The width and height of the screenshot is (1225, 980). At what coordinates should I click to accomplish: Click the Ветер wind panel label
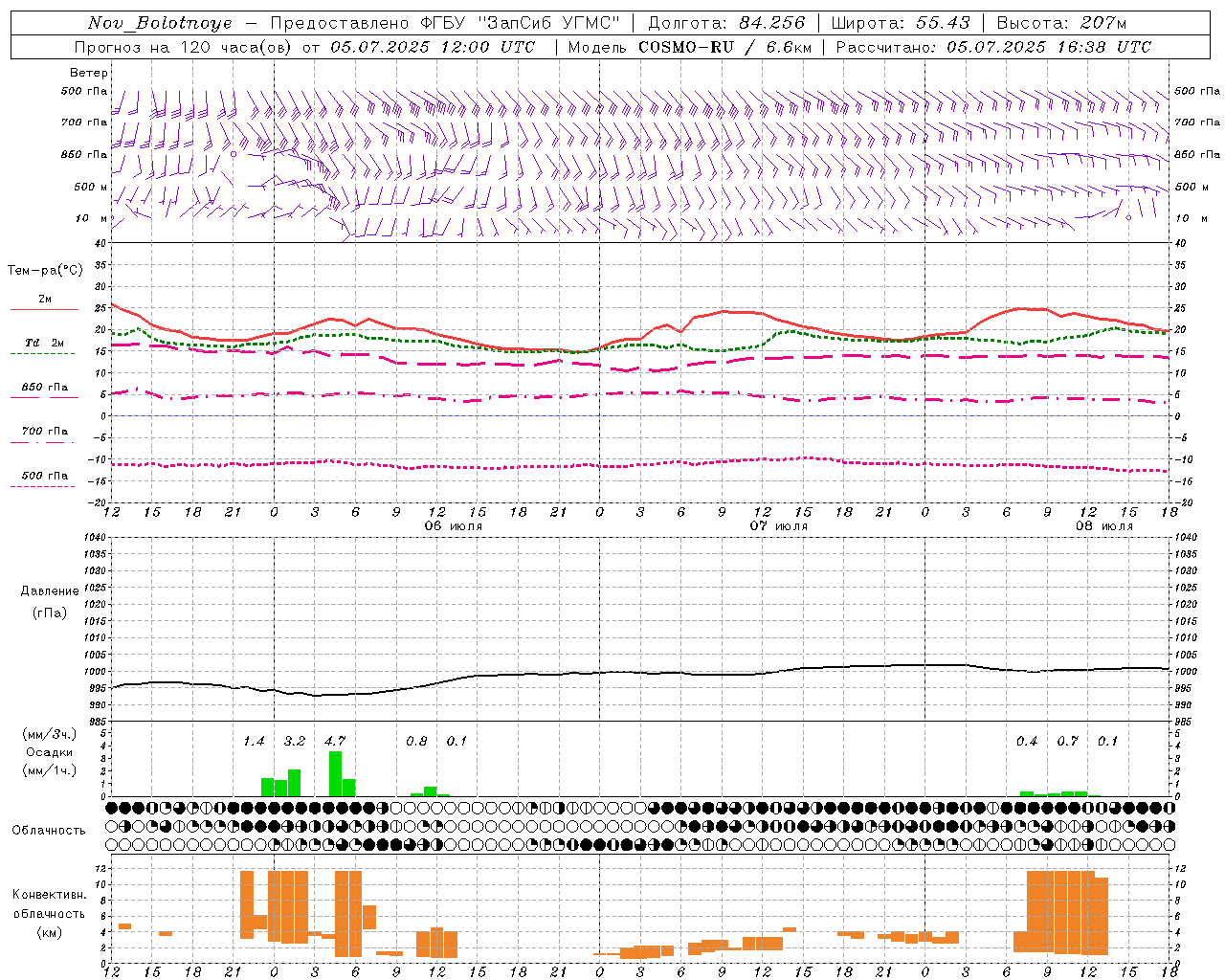(x=89, y=73)
